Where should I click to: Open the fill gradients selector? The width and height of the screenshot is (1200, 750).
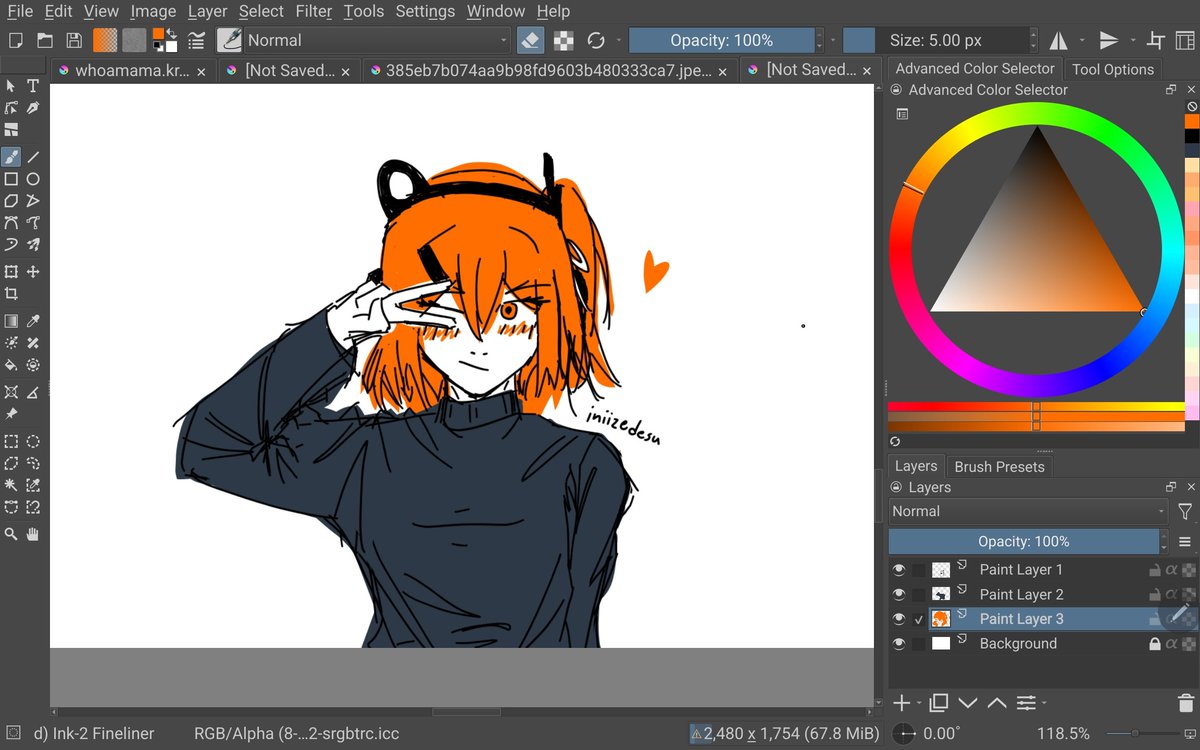tap(105, 40)
